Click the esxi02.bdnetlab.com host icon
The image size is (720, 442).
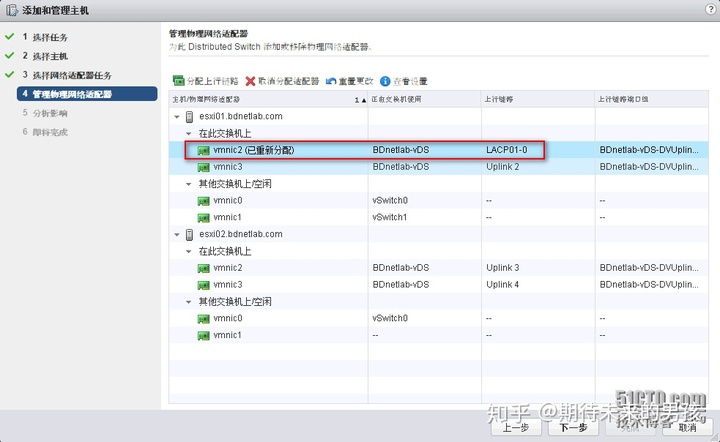(x=189, y=235)
